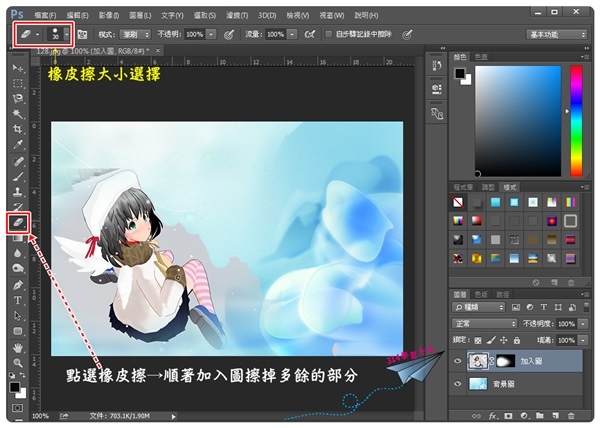The image size is (600, 428).
Task: Open the 濾鏡(T) menu
Action: 237,16
